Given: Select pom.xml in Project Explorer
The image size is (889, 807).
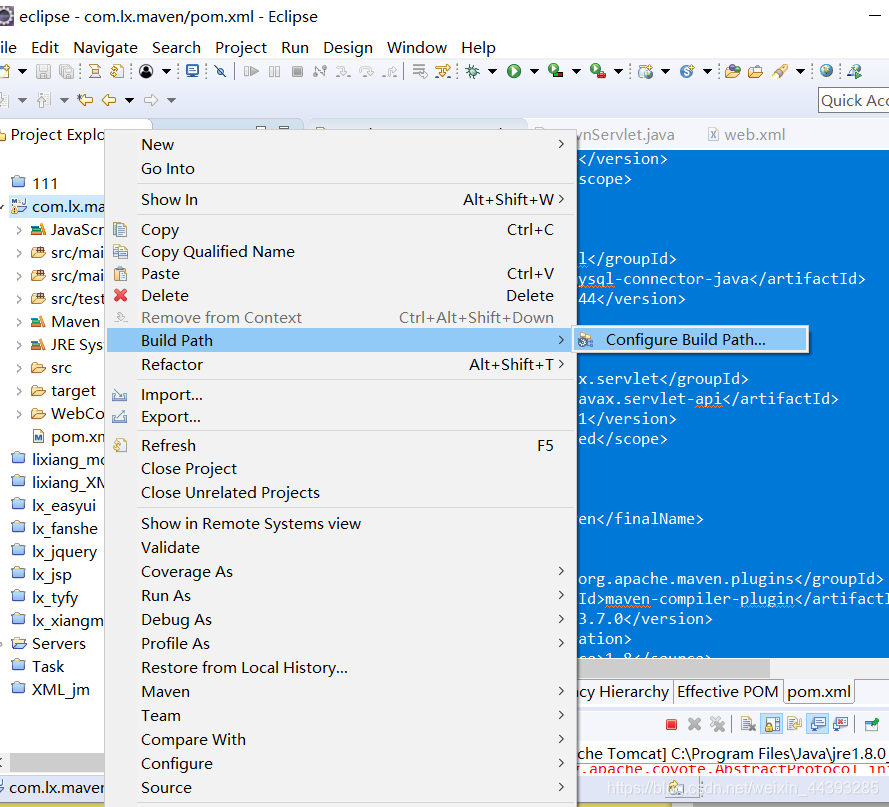Looking at the screenshot, I should point(68,437).
